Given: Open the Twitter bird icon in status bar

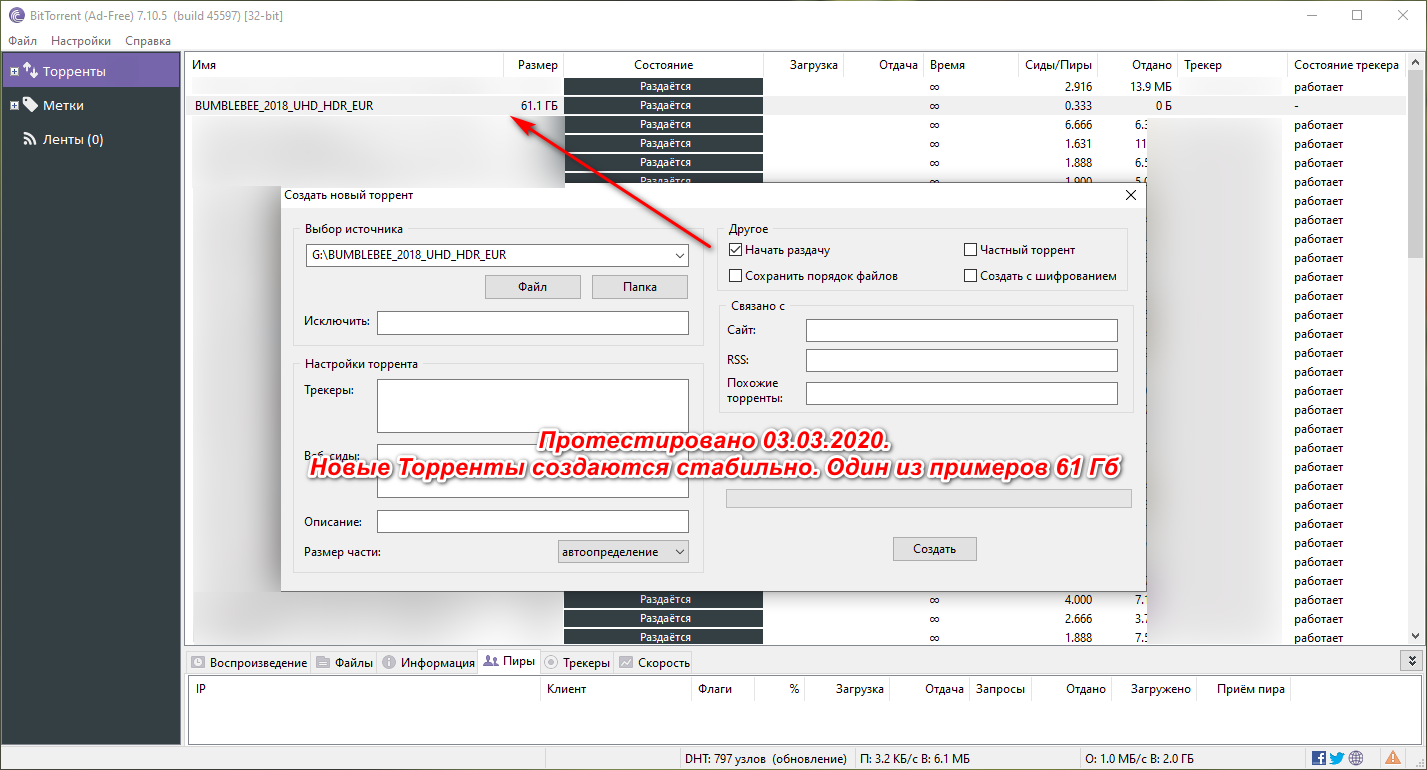Looking at the screenshot, I should tap(1337, 758).
